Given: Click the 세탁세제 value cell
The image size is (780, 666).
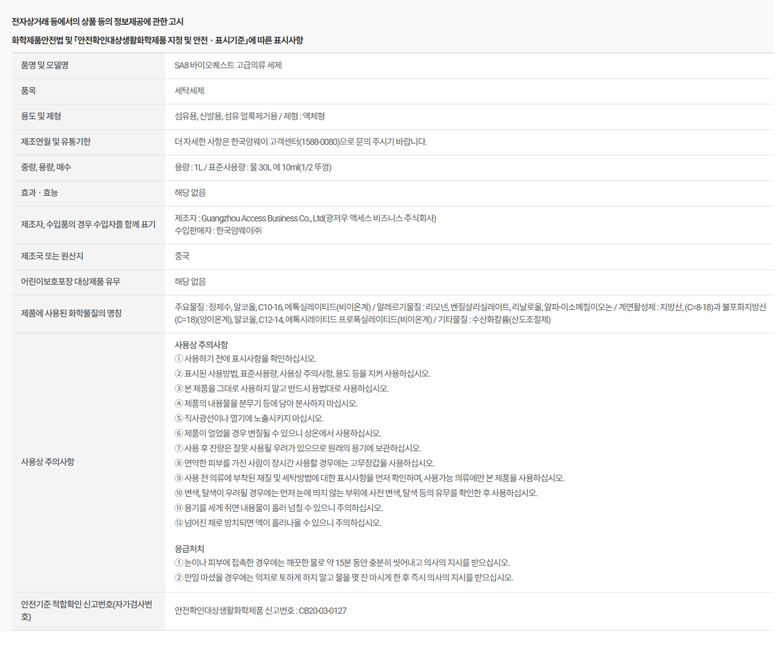Looking at the screenshot, I should tap(190, 90).
